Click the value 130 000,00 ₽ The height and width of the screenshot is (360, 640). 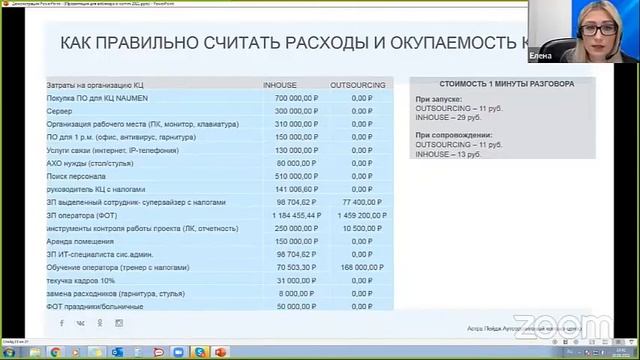tap(296, 150)
